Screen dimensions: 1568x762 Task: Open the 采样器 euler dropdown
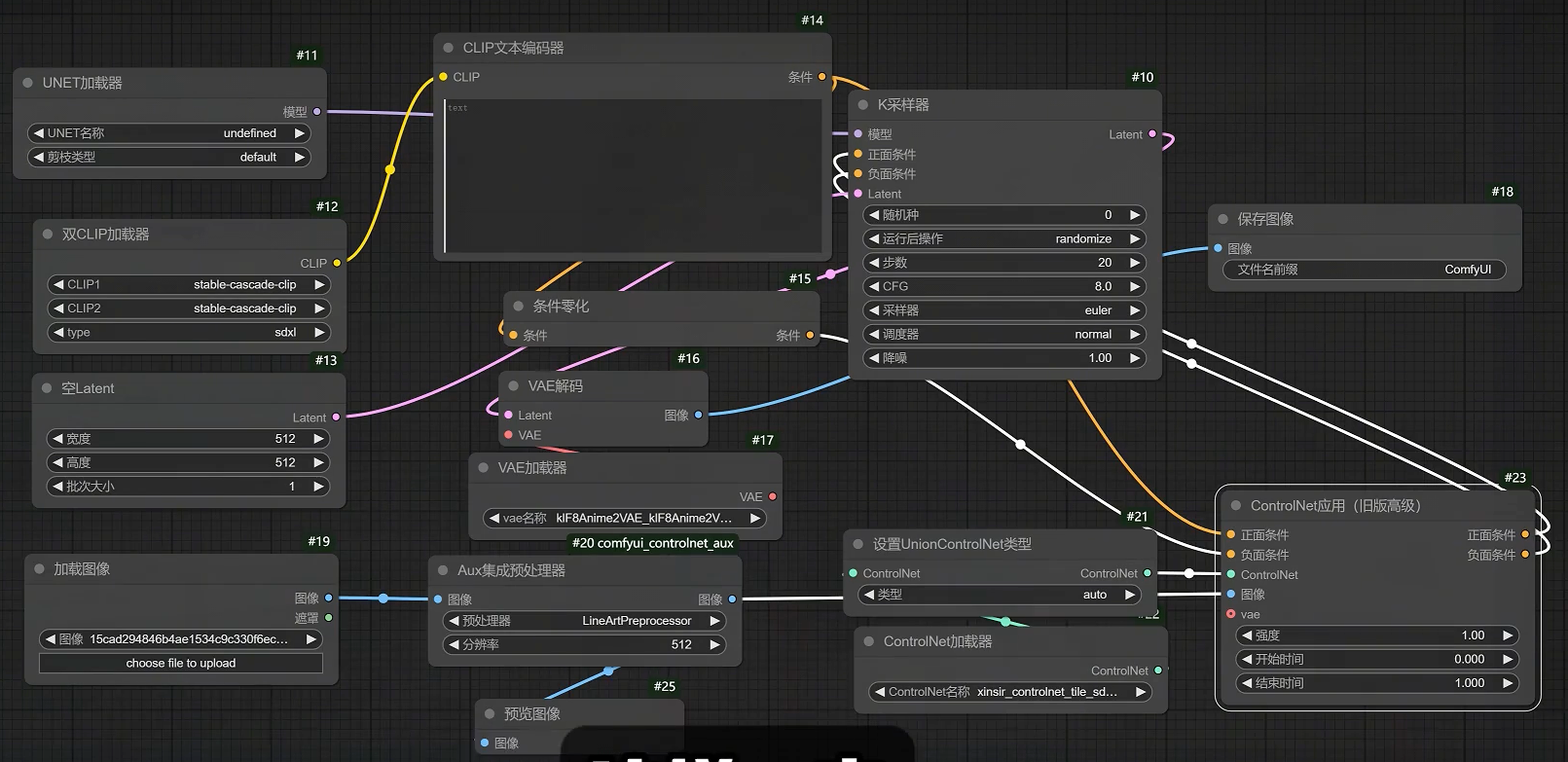pos(1003,310)
